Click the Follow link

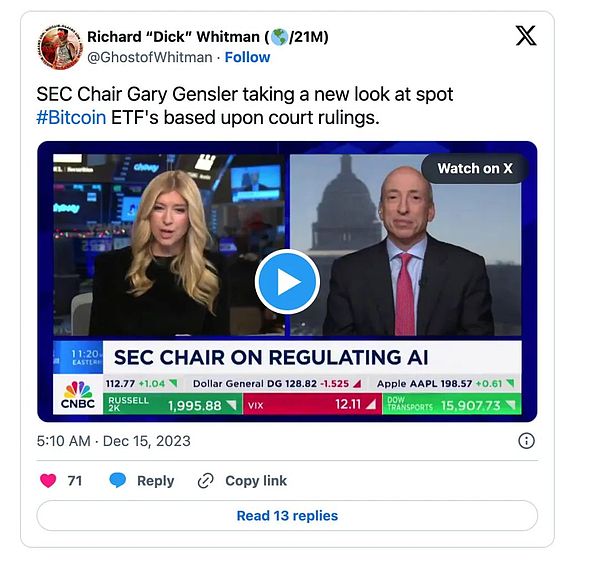[247, 57]
